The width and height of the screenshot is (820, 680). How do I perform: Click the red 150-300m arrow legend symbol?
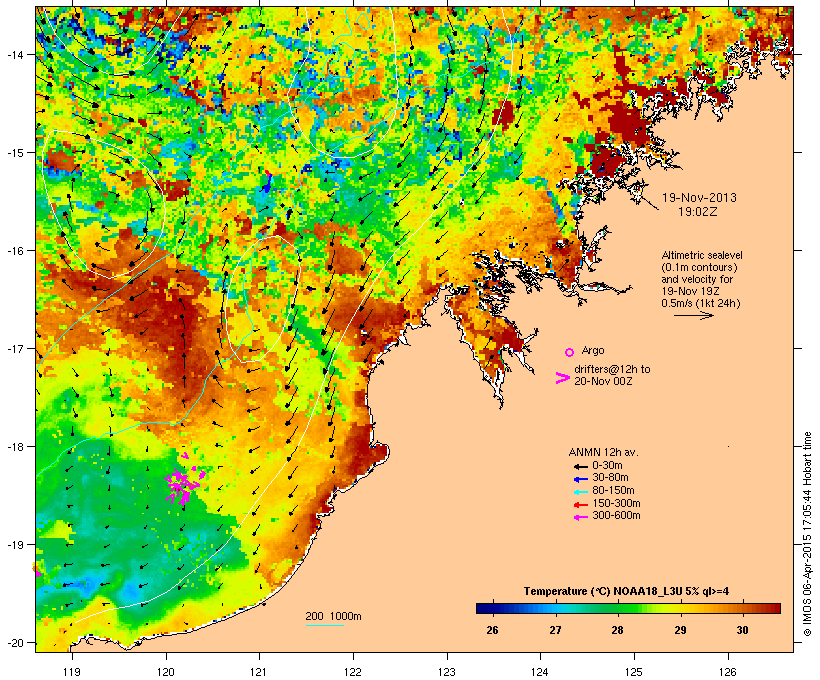pyautogui.click(x=580, y=504)
